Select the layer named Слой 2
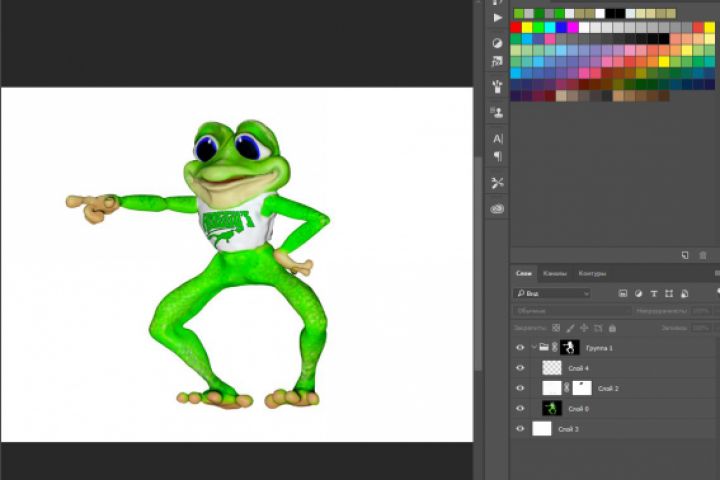The width and height of the screenshot is (720, 480). pyautogui.click(x=608, y=389)
